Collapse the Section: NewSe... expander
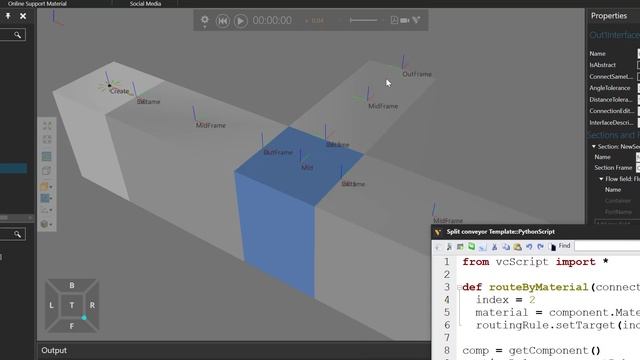The height and width of the screenshot is (360, 640). (x=594, y=147)
